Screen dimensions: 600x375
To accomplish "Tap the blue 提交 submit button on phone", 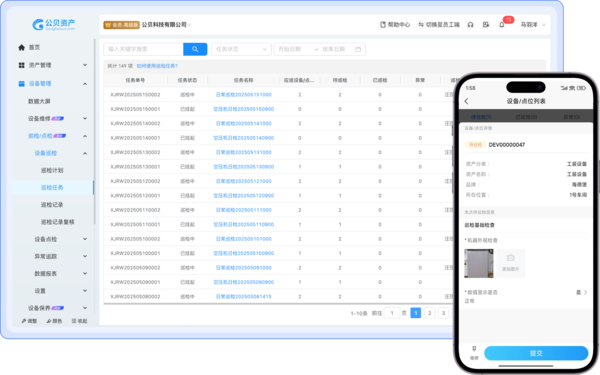I will (x=536, y=353).
